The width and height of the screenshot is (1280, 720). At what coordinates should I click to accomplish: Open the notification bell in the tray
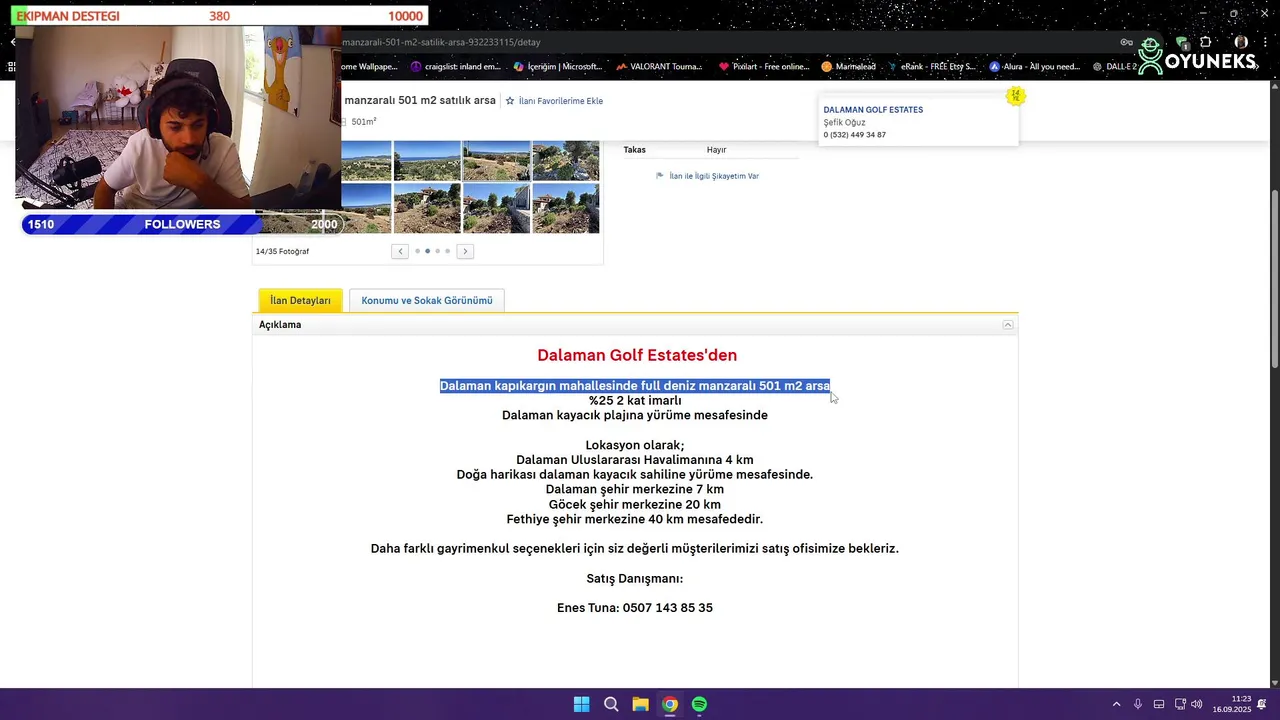point(1262,704)
